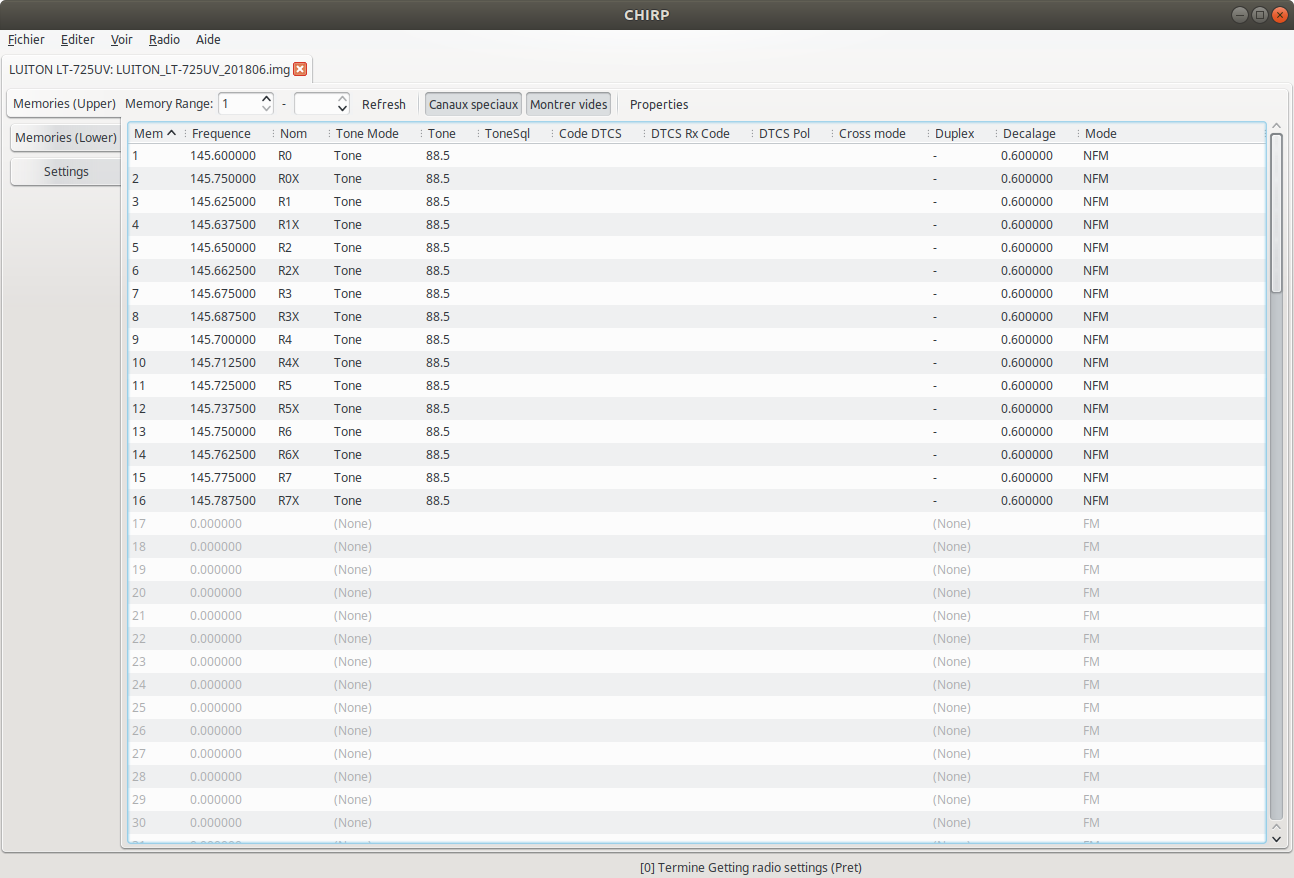
Task: Decrease the Memory Range end value
Action: 342,109
